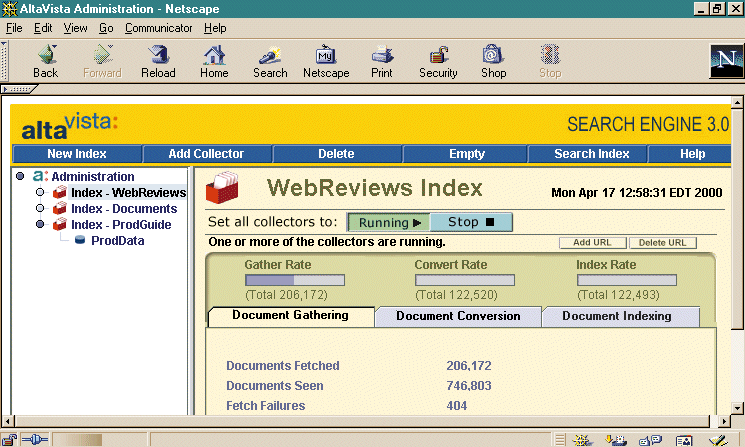The height and width of the screenshot is (447, 745).
Task: Click the Convert Rate progress bar
Action: [x=465, y=280]
